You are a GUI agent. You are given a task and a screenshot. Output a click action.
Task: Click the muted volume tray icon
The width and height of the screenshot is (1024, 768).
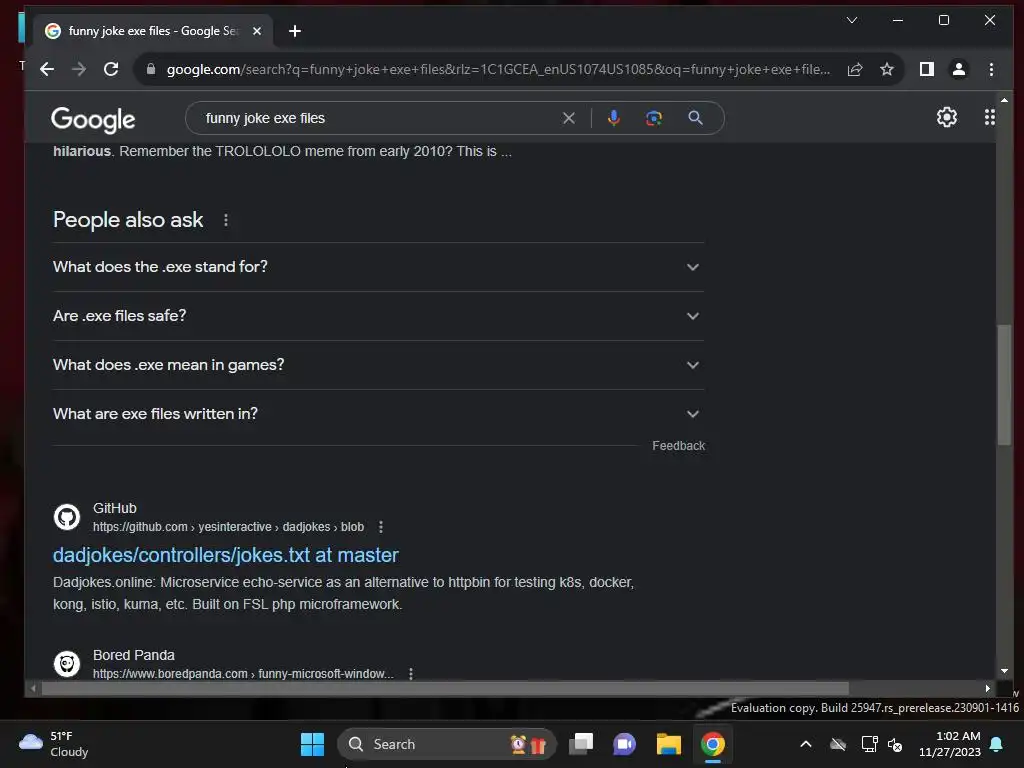click(x=895, y=744)
